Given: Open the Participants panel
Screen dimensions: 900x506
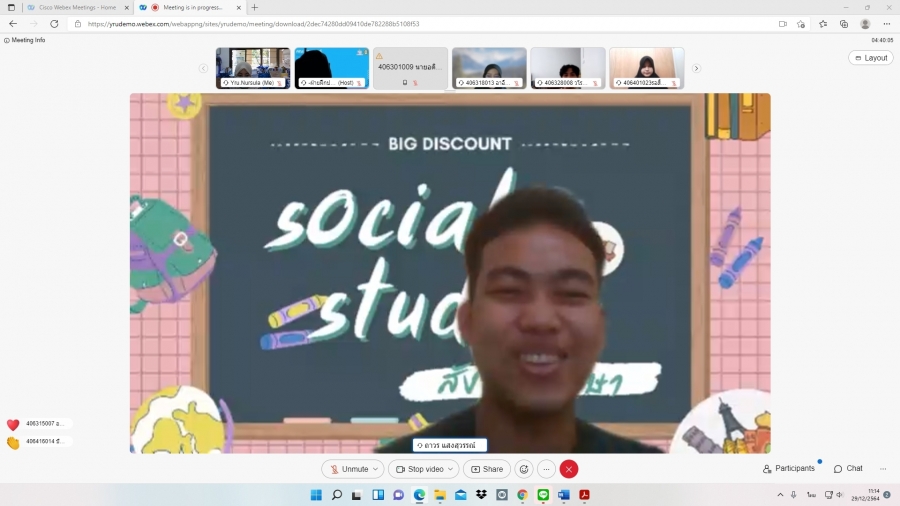Looking at the screenshot, I should [x=789, y=468].
